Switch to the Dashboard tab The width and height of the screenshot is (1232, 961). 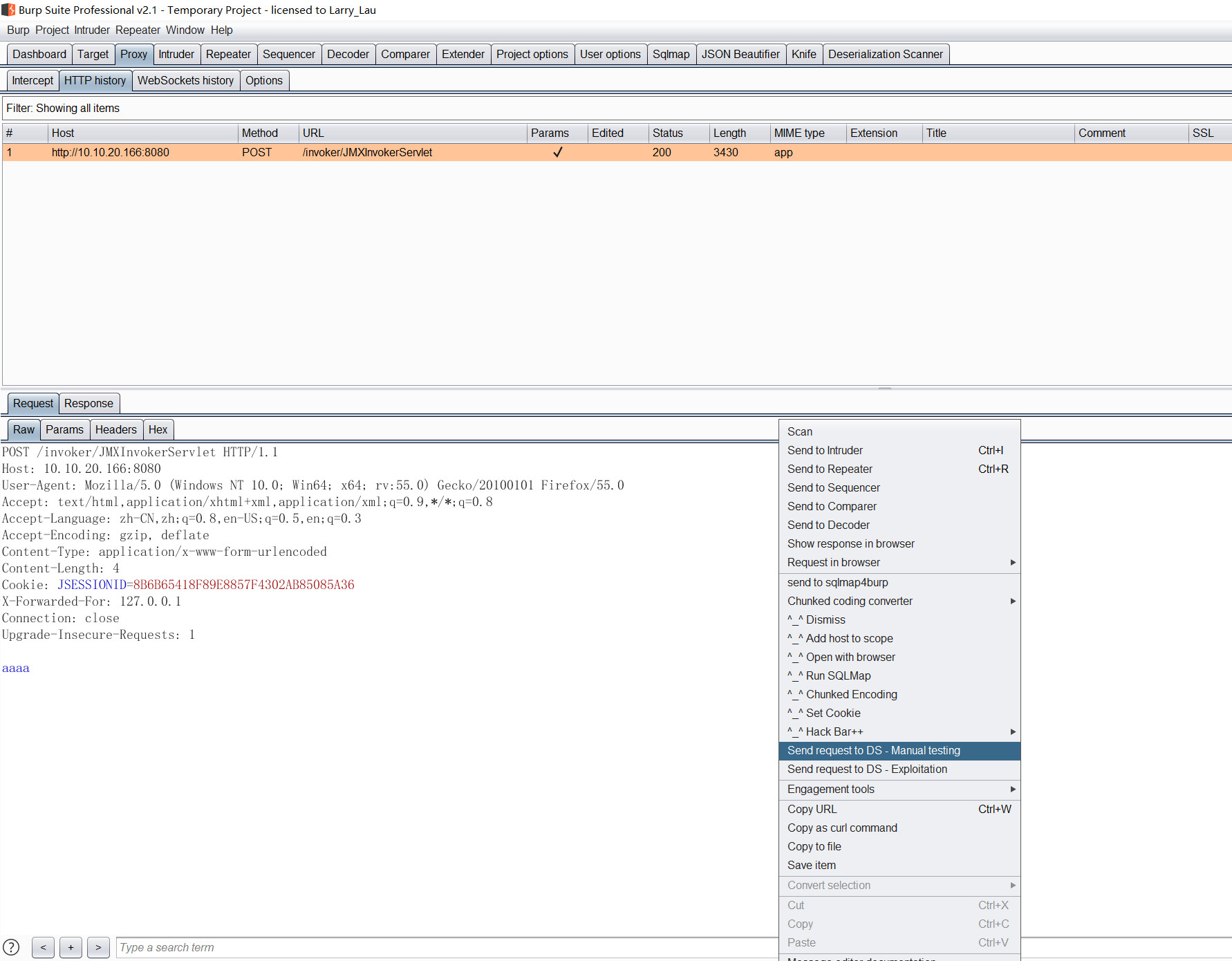(39, 54)
